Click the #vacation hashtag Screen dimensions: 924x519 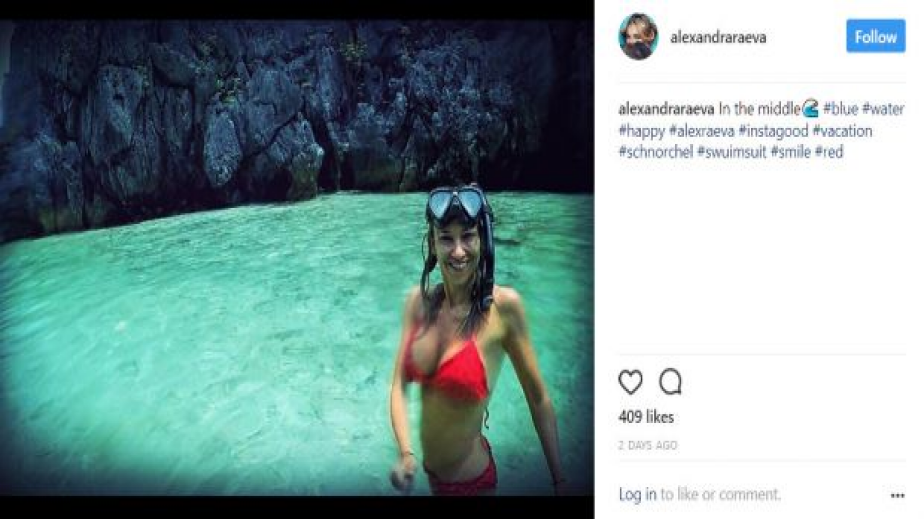[843, 131]
